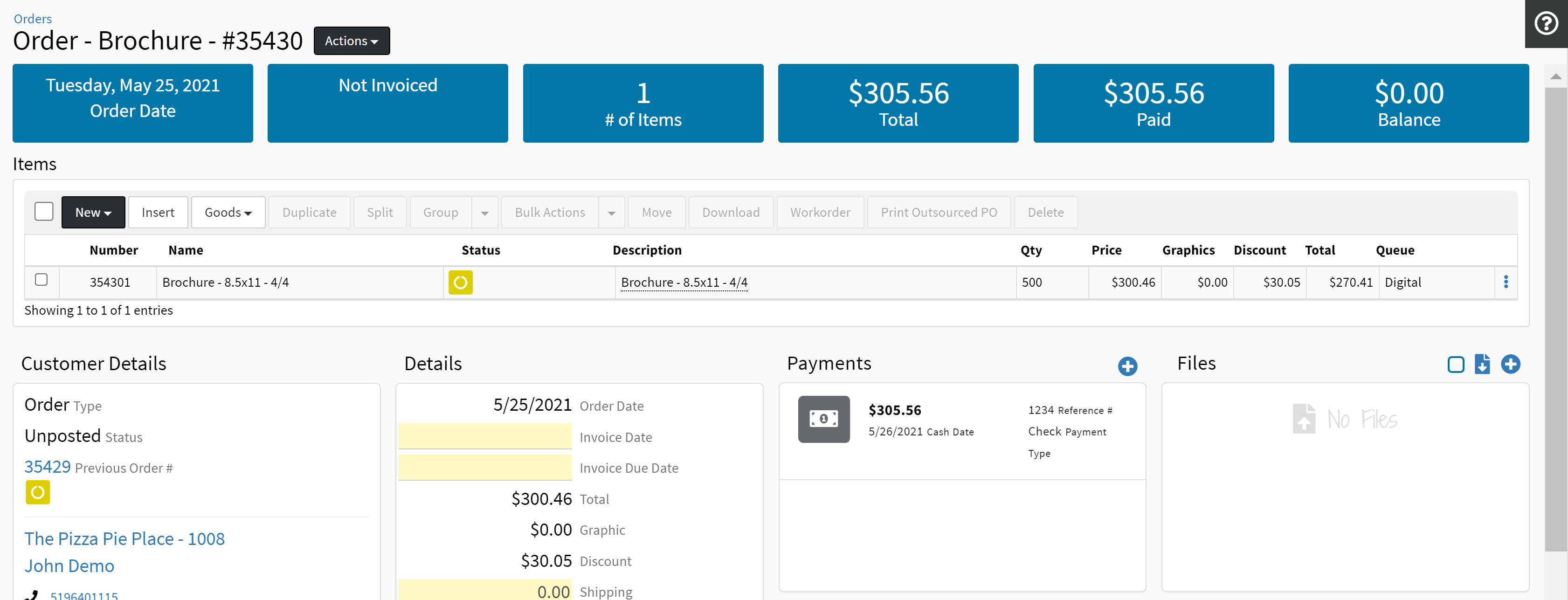Go to the Orders breadcrumb link

(x=32, y=19)
